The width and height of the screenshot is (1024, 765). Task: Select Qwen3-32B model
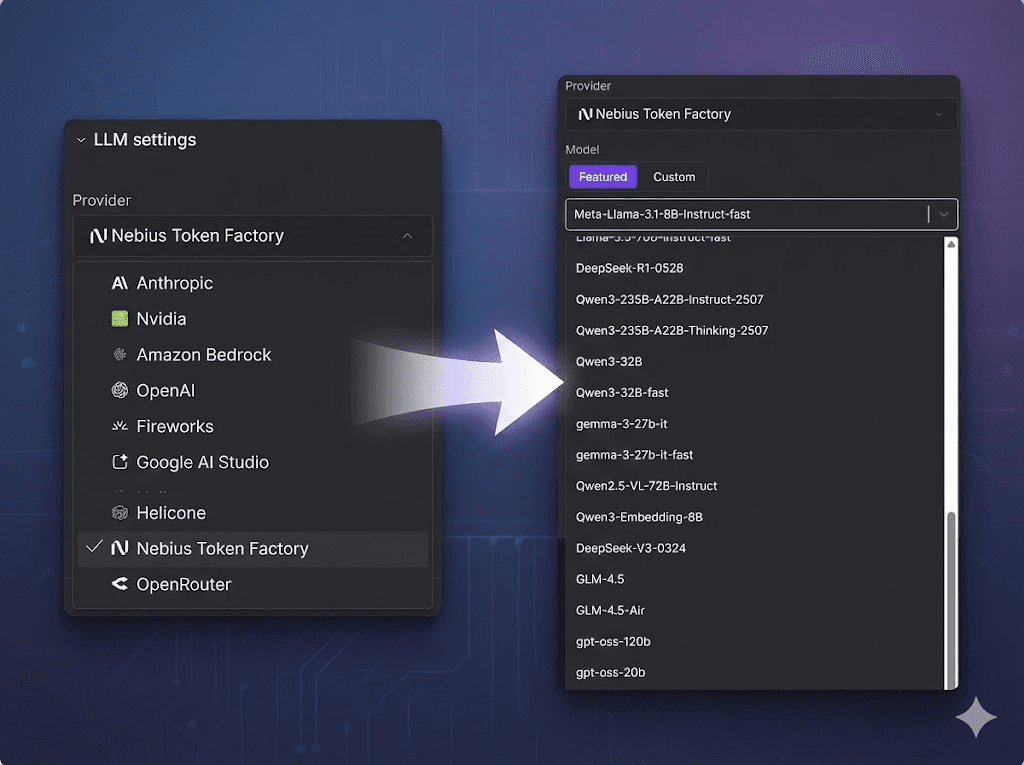[x=755, y=361]
